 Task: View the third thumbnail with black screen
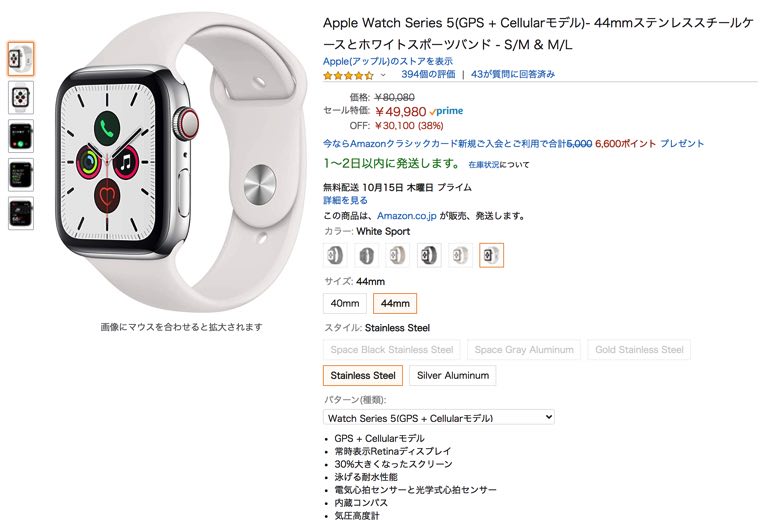(21, 136)
